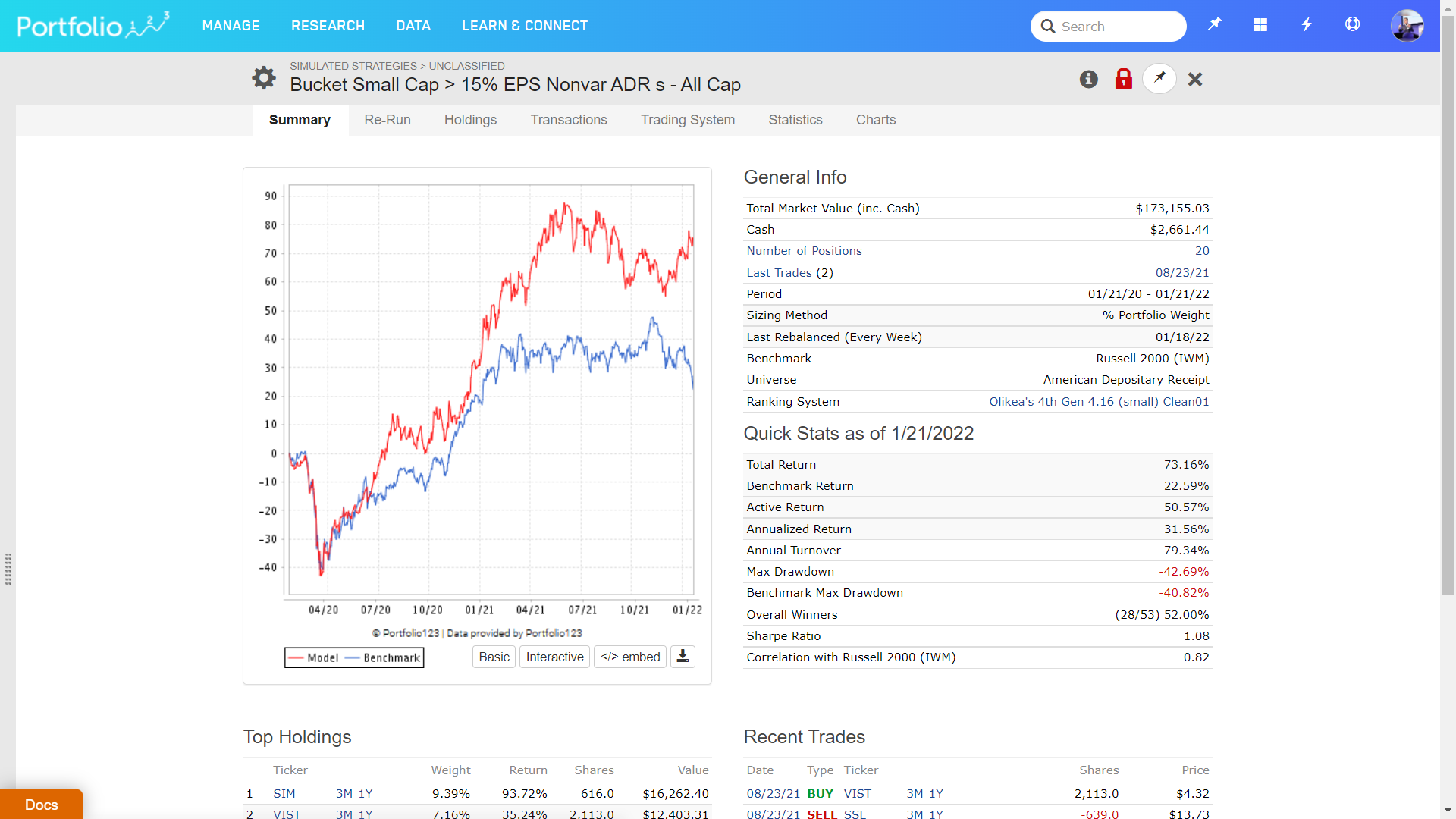Click the lightning bolt icon in header
Image resolution: width=1456 pixels, height=819 pixels.
click(1306, 25)
